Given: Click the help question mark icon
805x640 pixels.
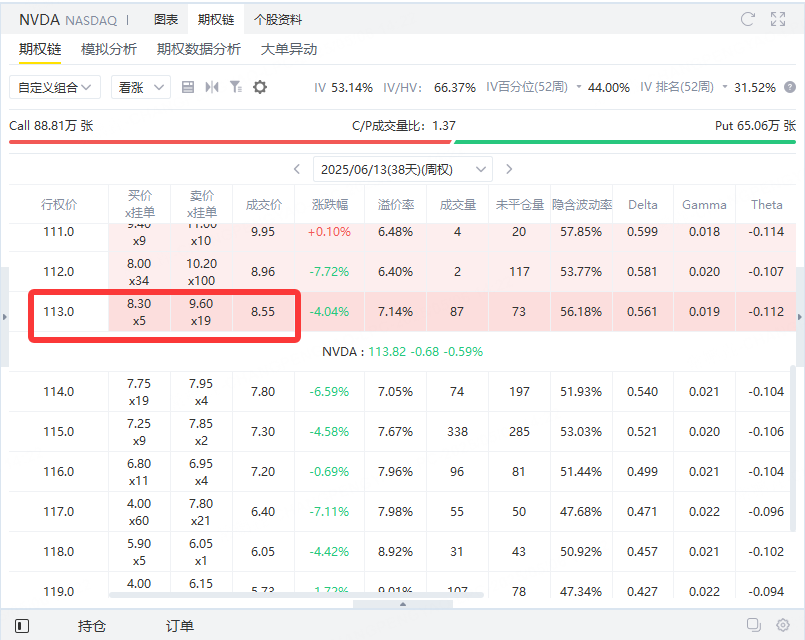Looking at the screenshot, I should [x=790, y=87].
